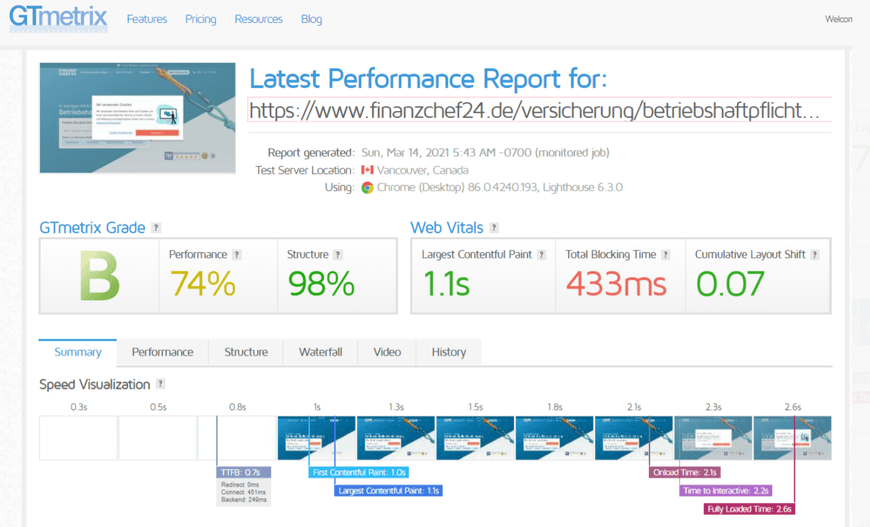Click the Chrome browser icon
Image resolution: width=870 pixels, height=527 pixels.
point(367,188)
